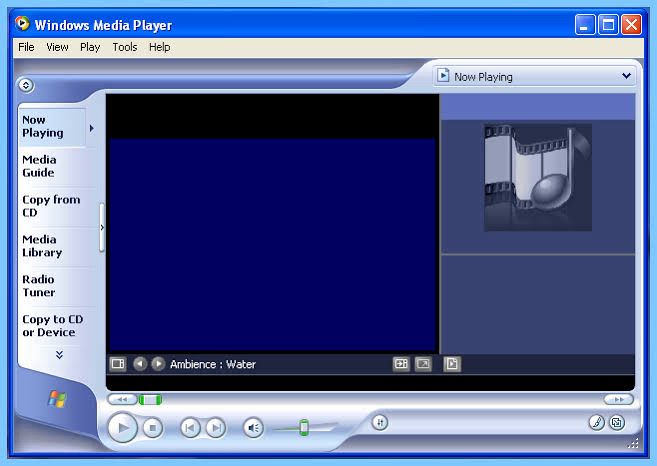Skip to the next track

tap(216, 428)
